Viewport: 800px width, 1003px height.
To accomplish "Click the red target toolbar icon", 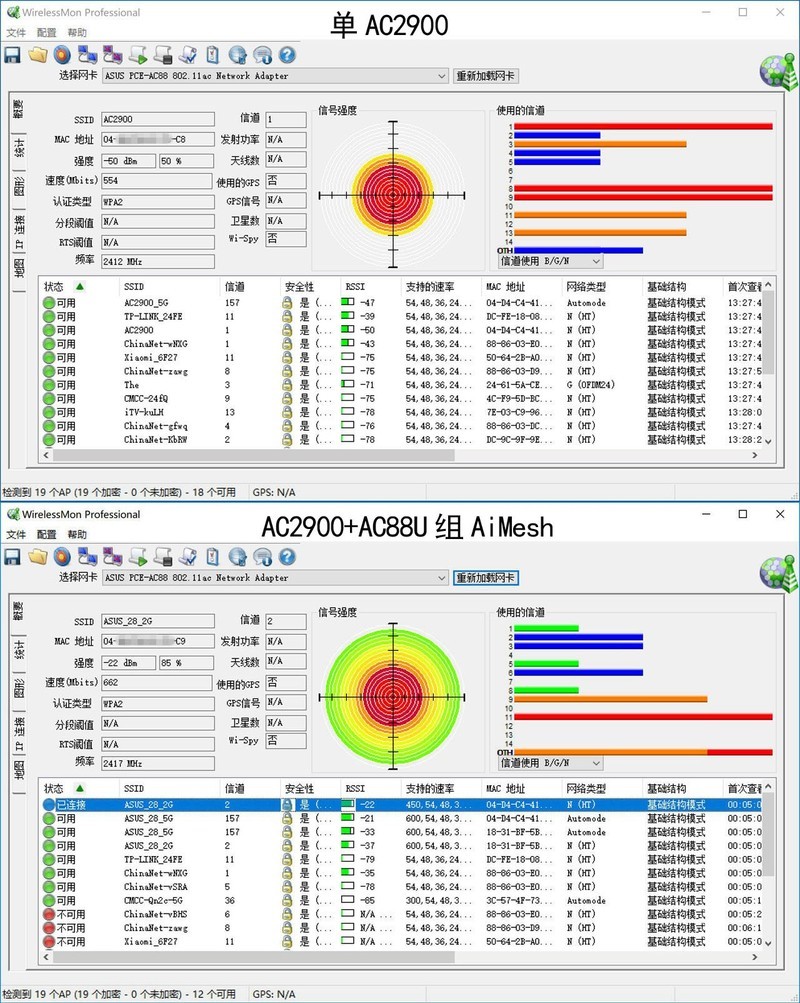I will tap(61, 55).
